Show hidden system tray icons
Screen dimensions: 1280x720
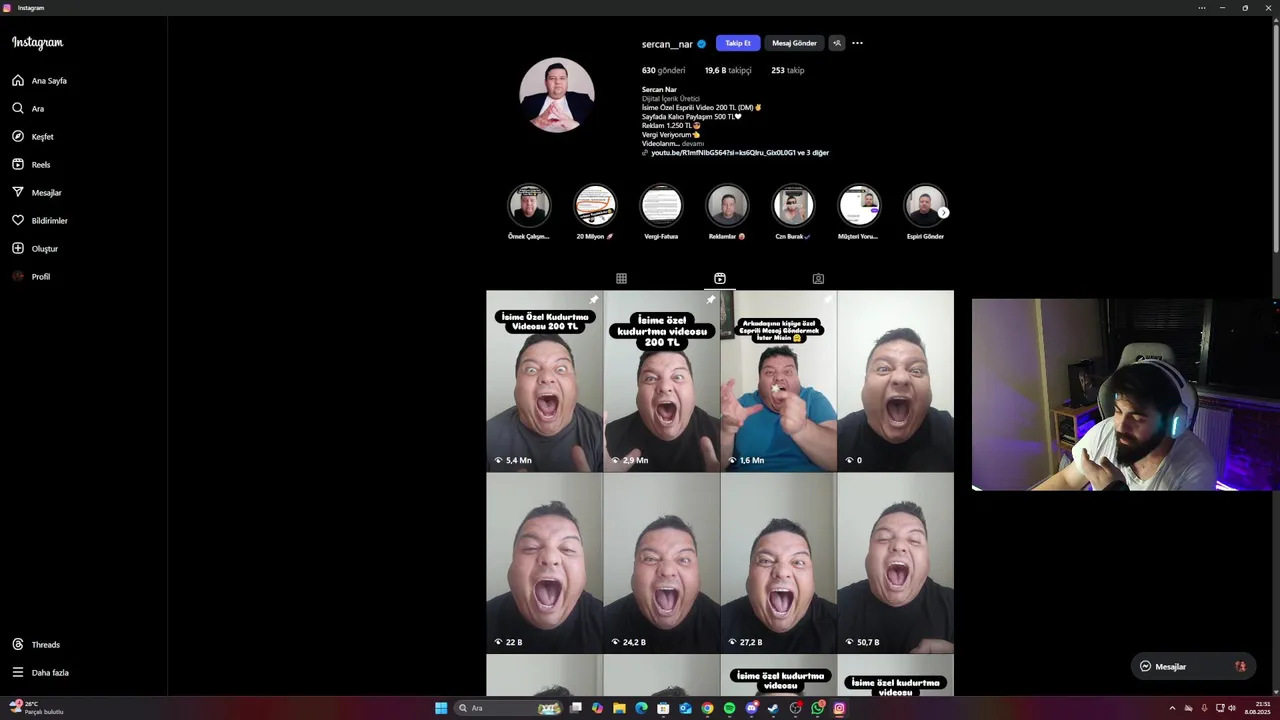(1172, 708)
